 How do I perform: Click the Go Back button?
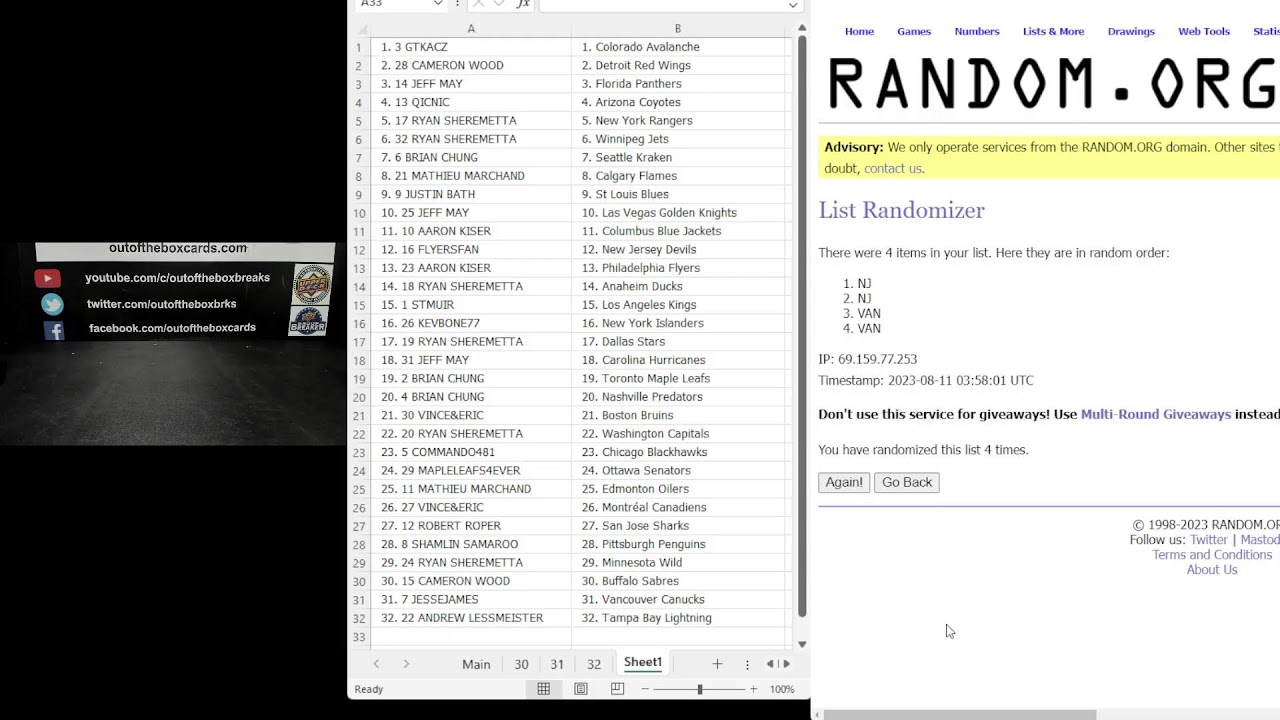tap(907, 482)
